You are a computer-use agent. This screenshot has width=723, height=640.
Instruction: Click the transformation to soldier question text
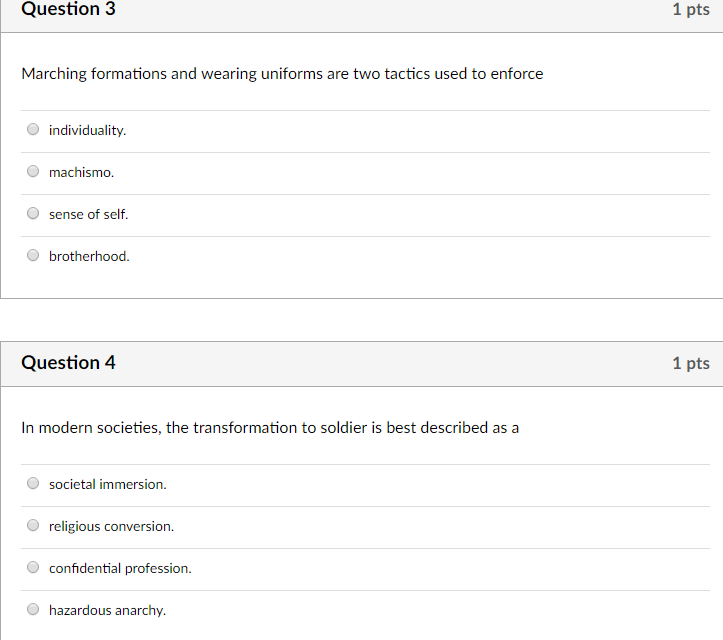[270, 428]
